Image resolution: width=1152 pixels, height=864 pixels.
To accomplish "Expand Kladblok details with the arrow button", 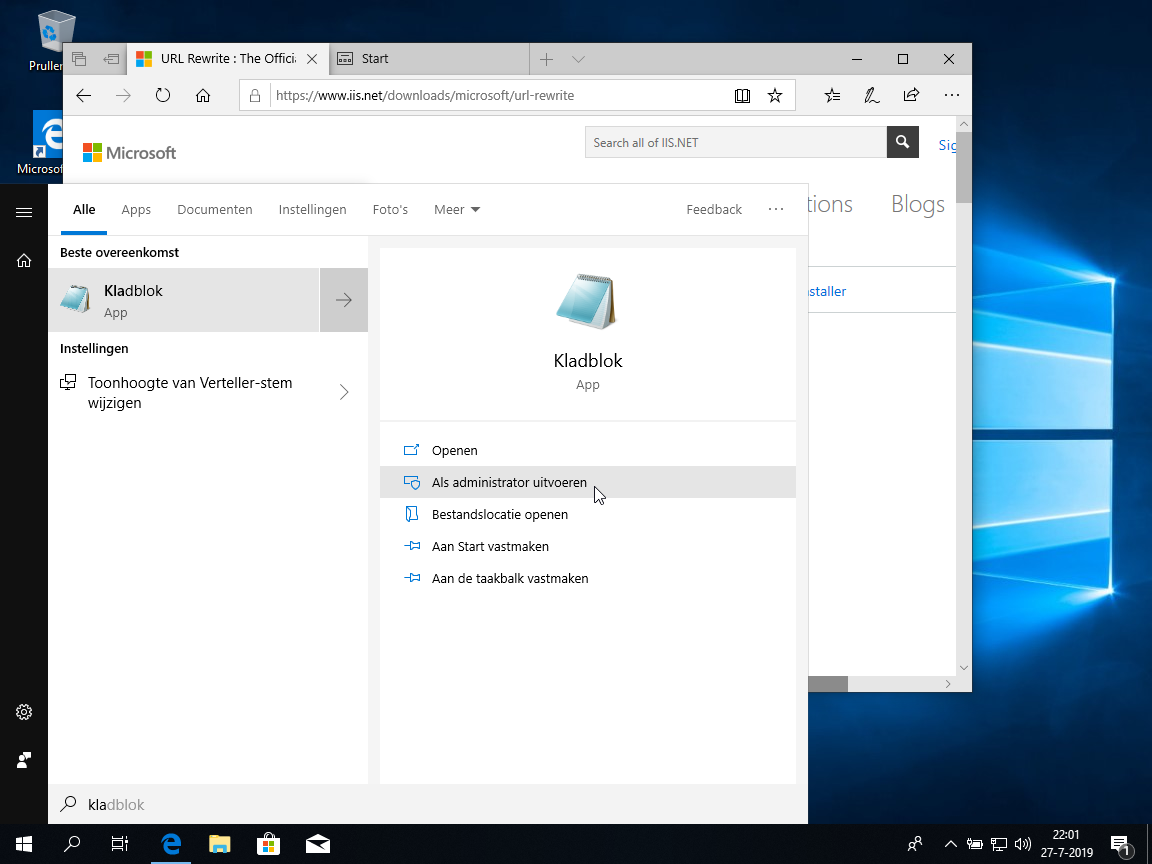I will pyautogui.click(x=344, y=300).
